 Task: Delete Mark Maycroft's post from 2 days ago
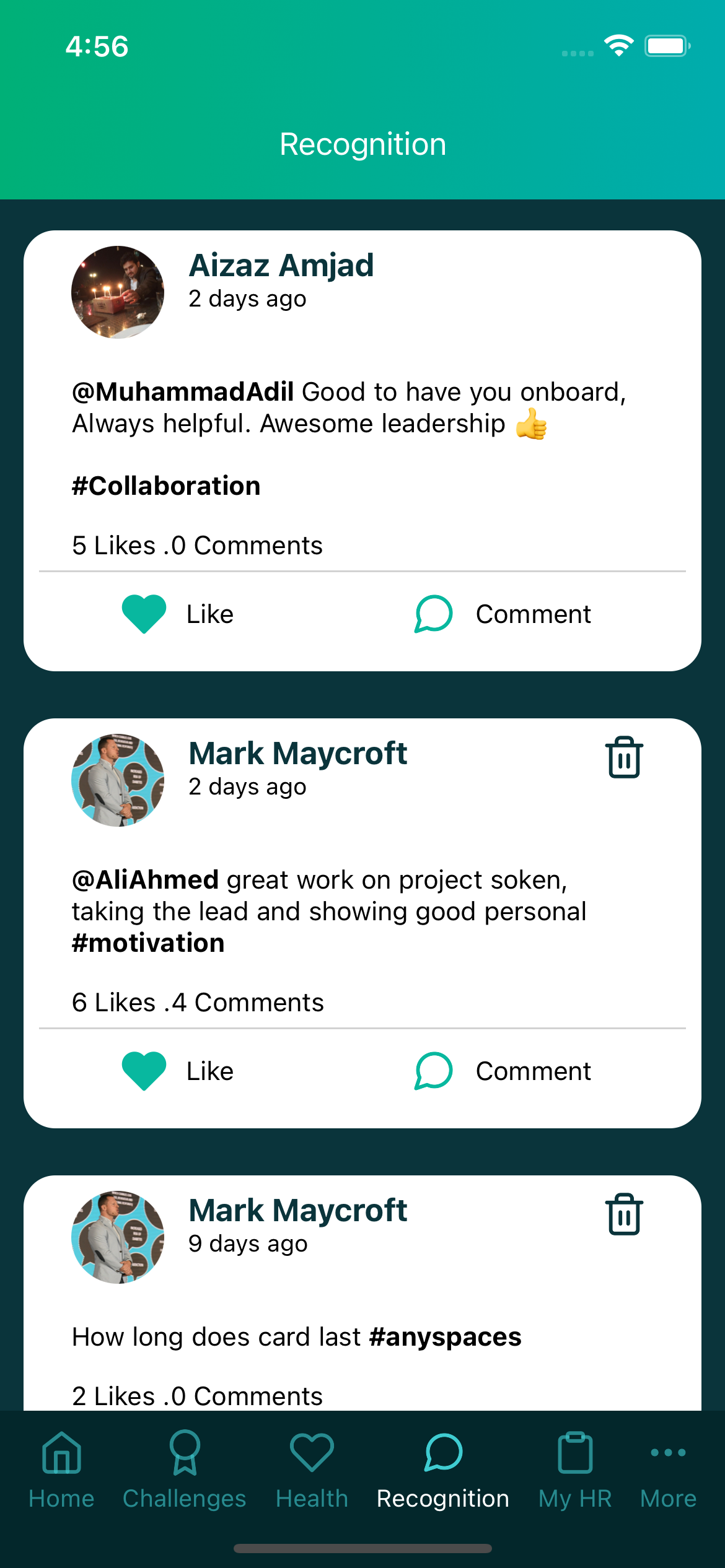click(624, 757)
